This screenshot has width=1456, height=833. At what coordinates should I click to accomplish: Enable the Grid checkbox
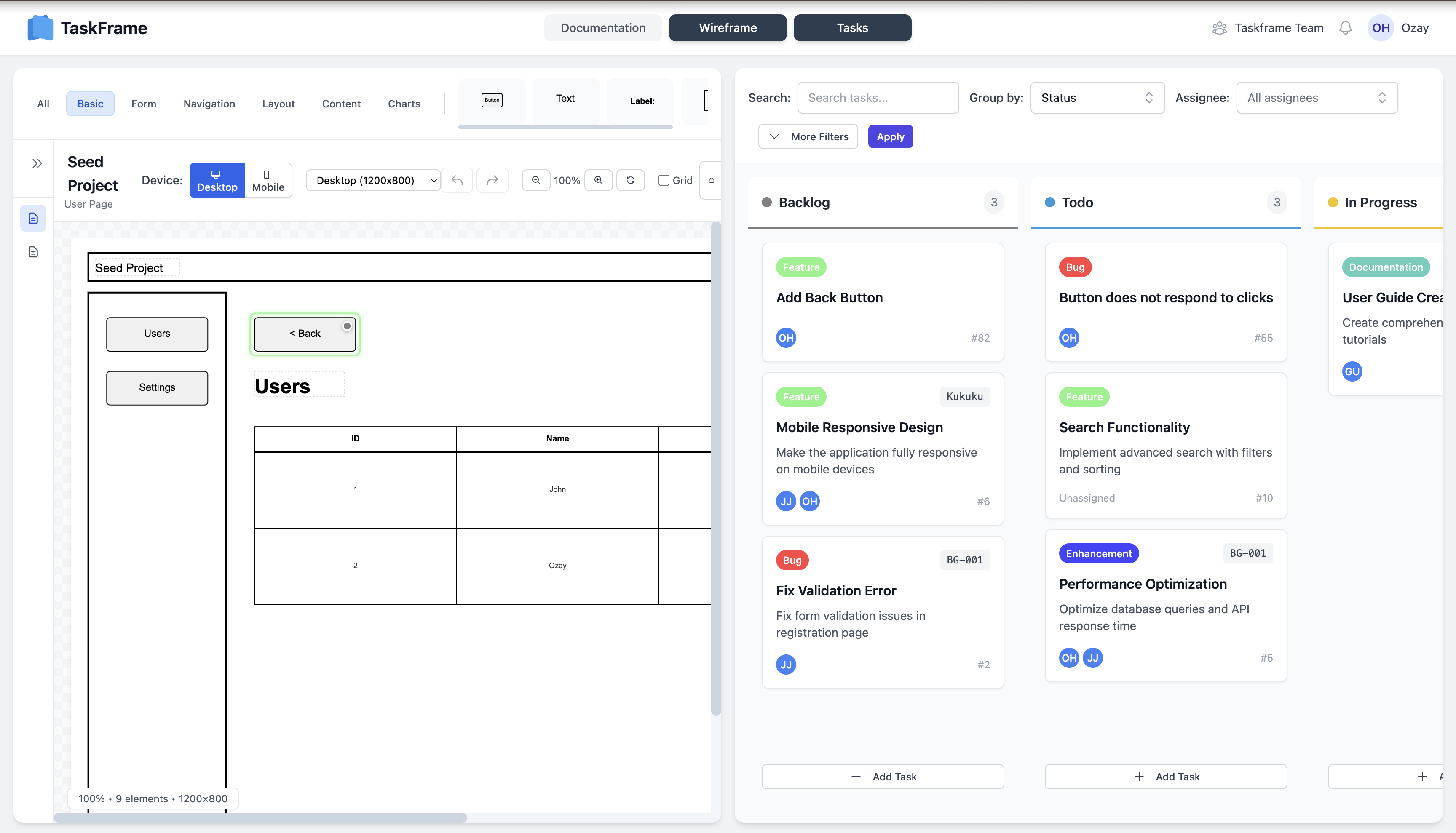click(x=664, y=180)
